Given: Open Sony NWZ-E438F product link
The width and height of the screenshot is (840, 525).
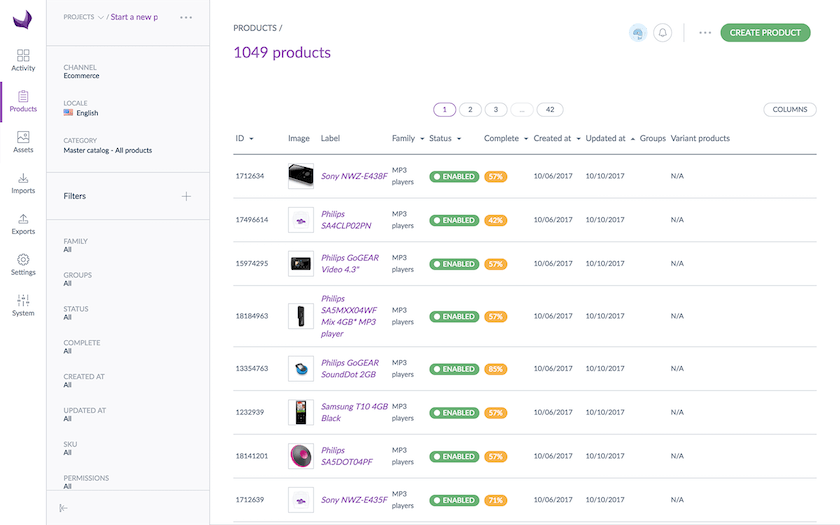Looking at the screenshot, I should pos(354,176).
